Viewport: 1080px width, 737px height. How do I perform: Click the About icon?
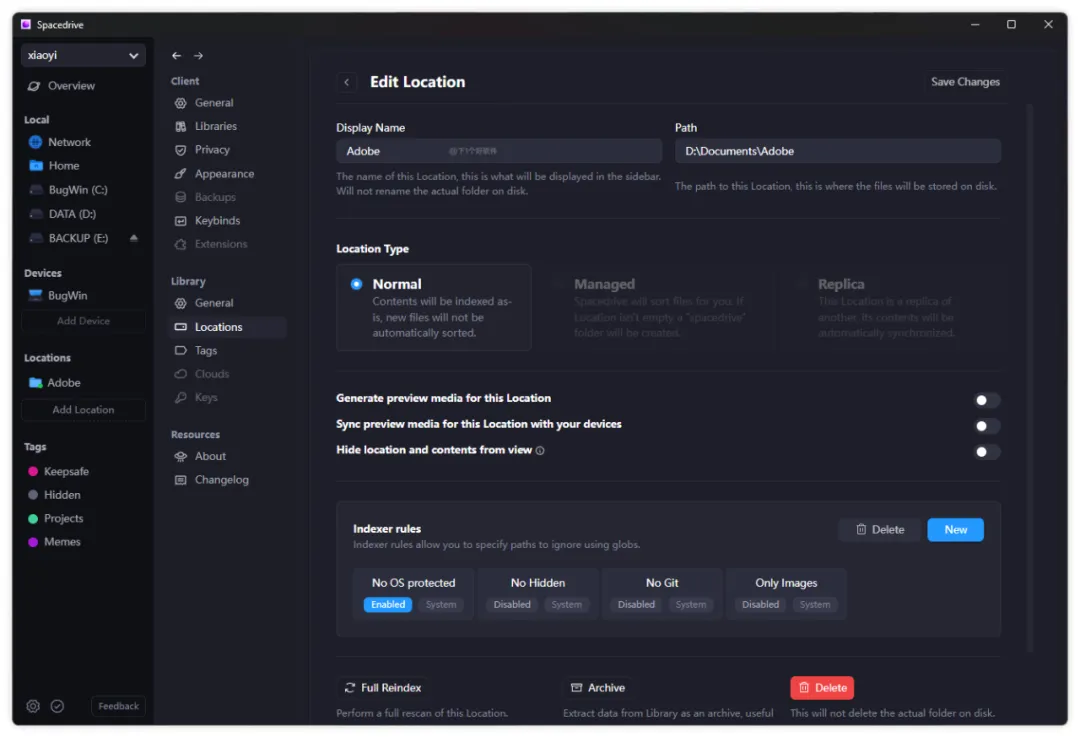tap(180, 456)
